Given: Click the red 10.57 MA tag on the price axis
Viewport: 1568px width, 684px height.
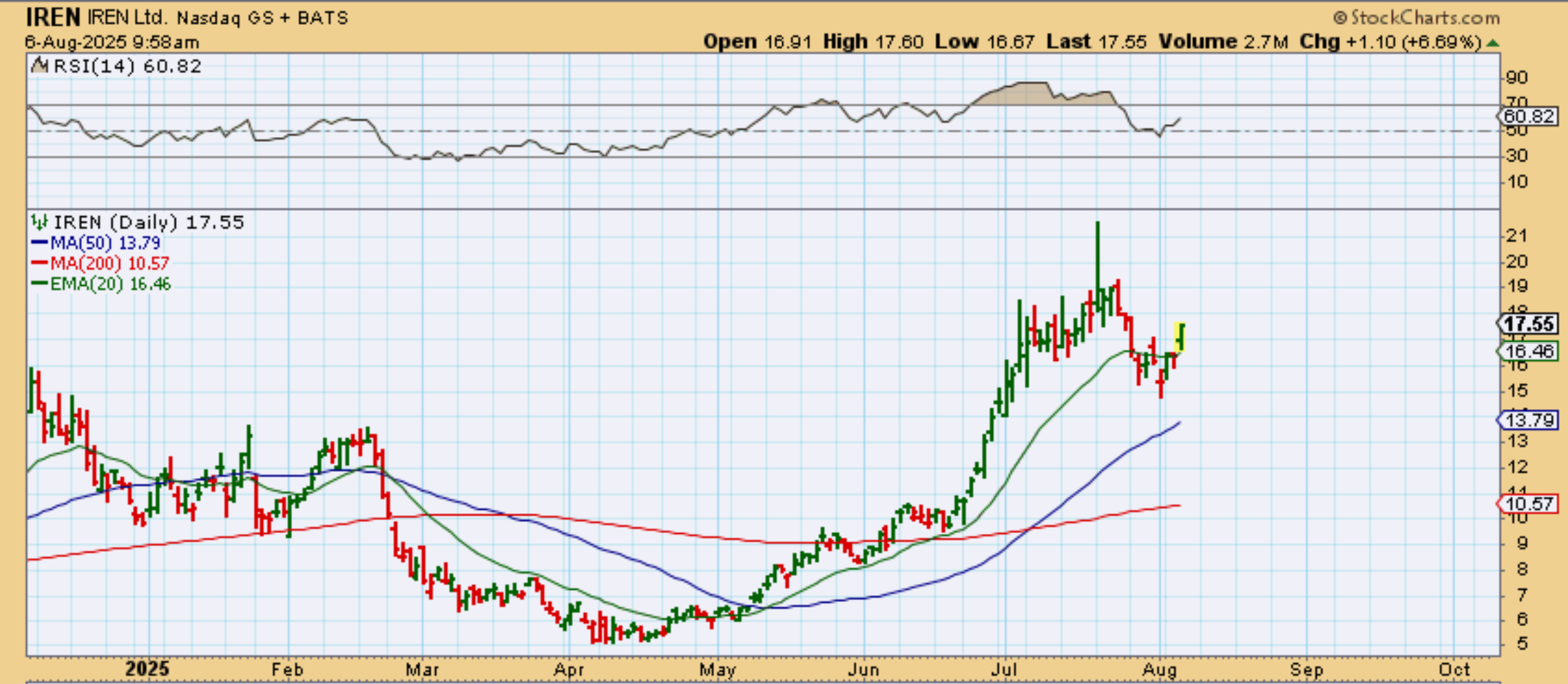Looking at the screenshot, I should pos(1528,504).
